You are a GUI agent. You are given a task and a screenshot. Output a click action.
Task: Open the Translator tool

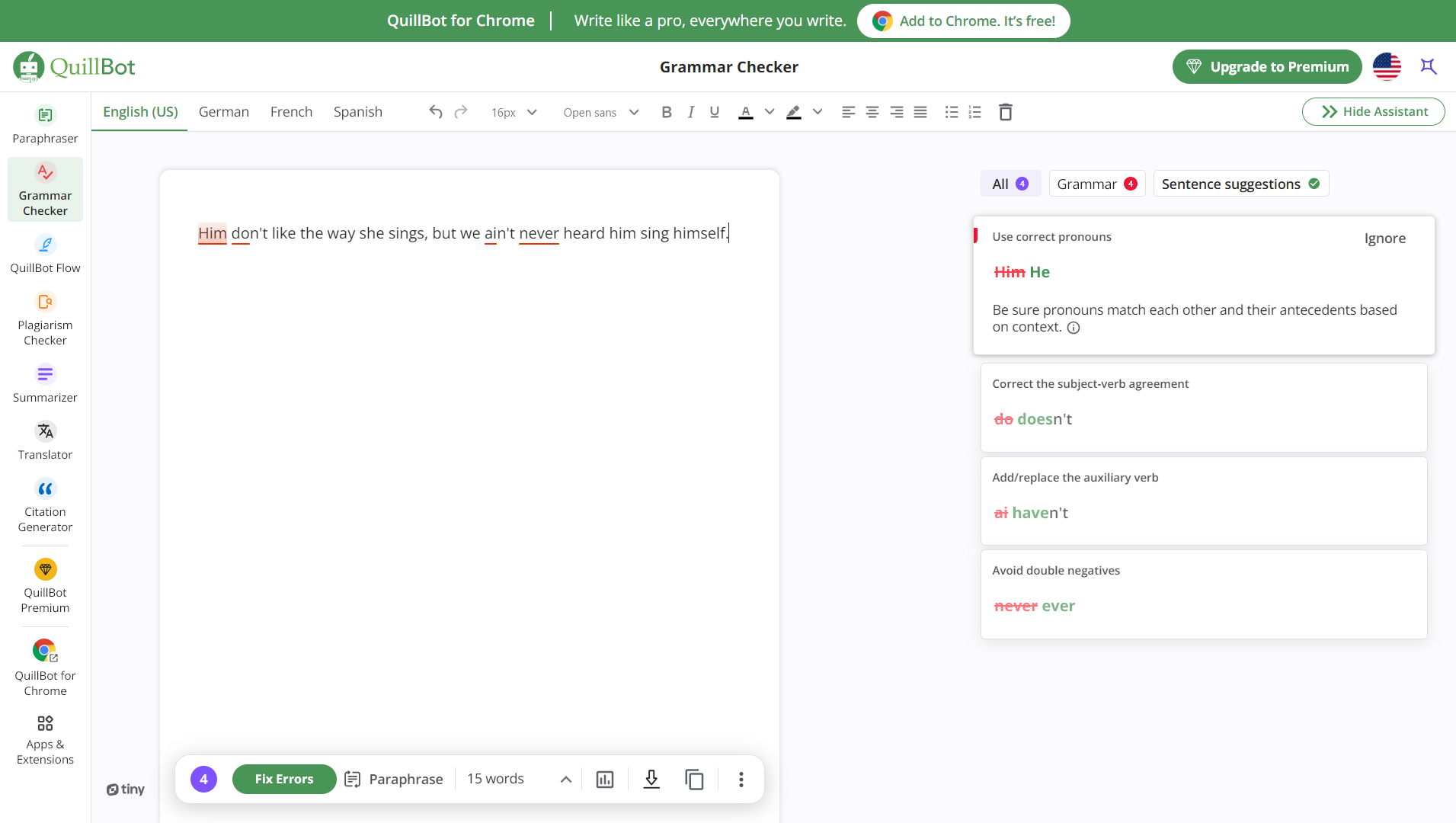[x=45, y=440]
